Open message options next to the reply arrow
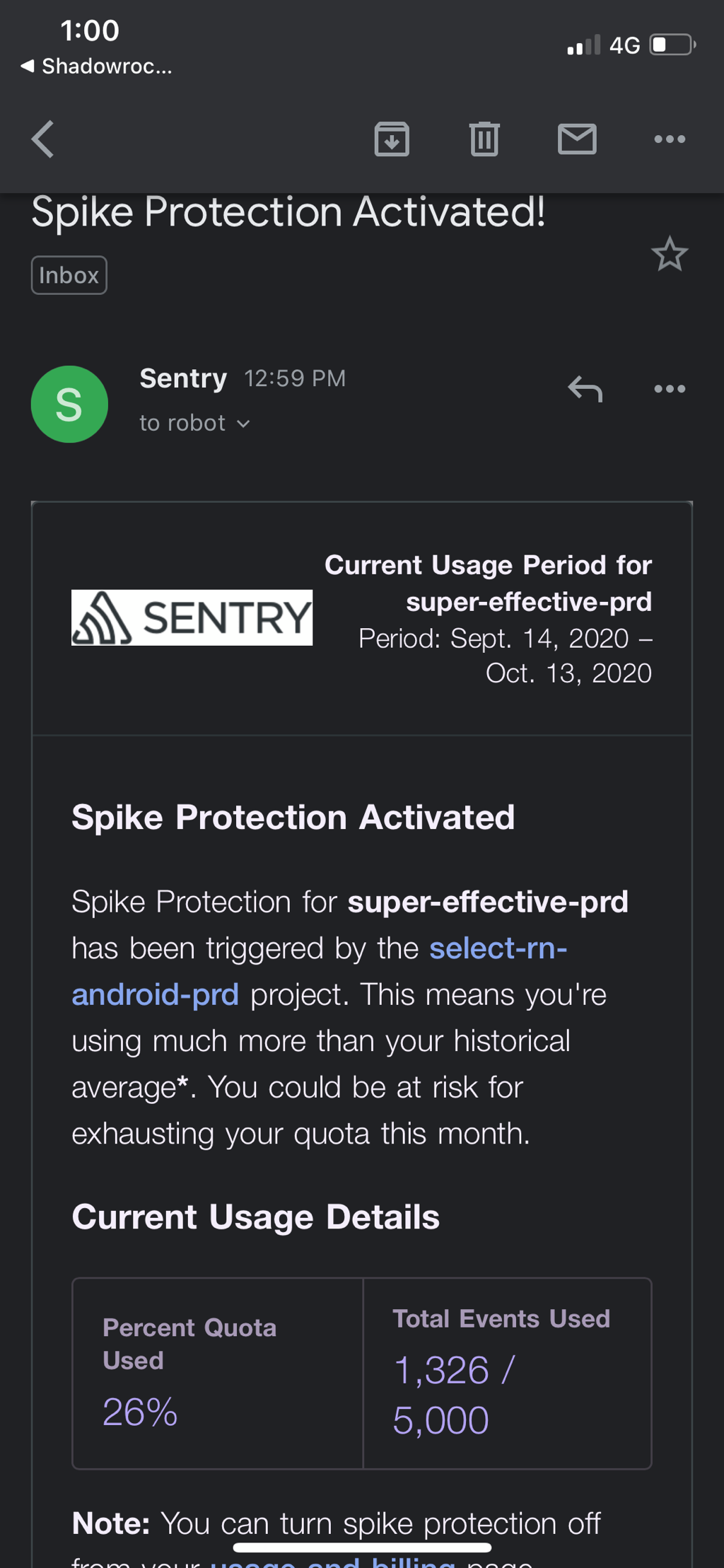724x1568 pixels. 669,389
